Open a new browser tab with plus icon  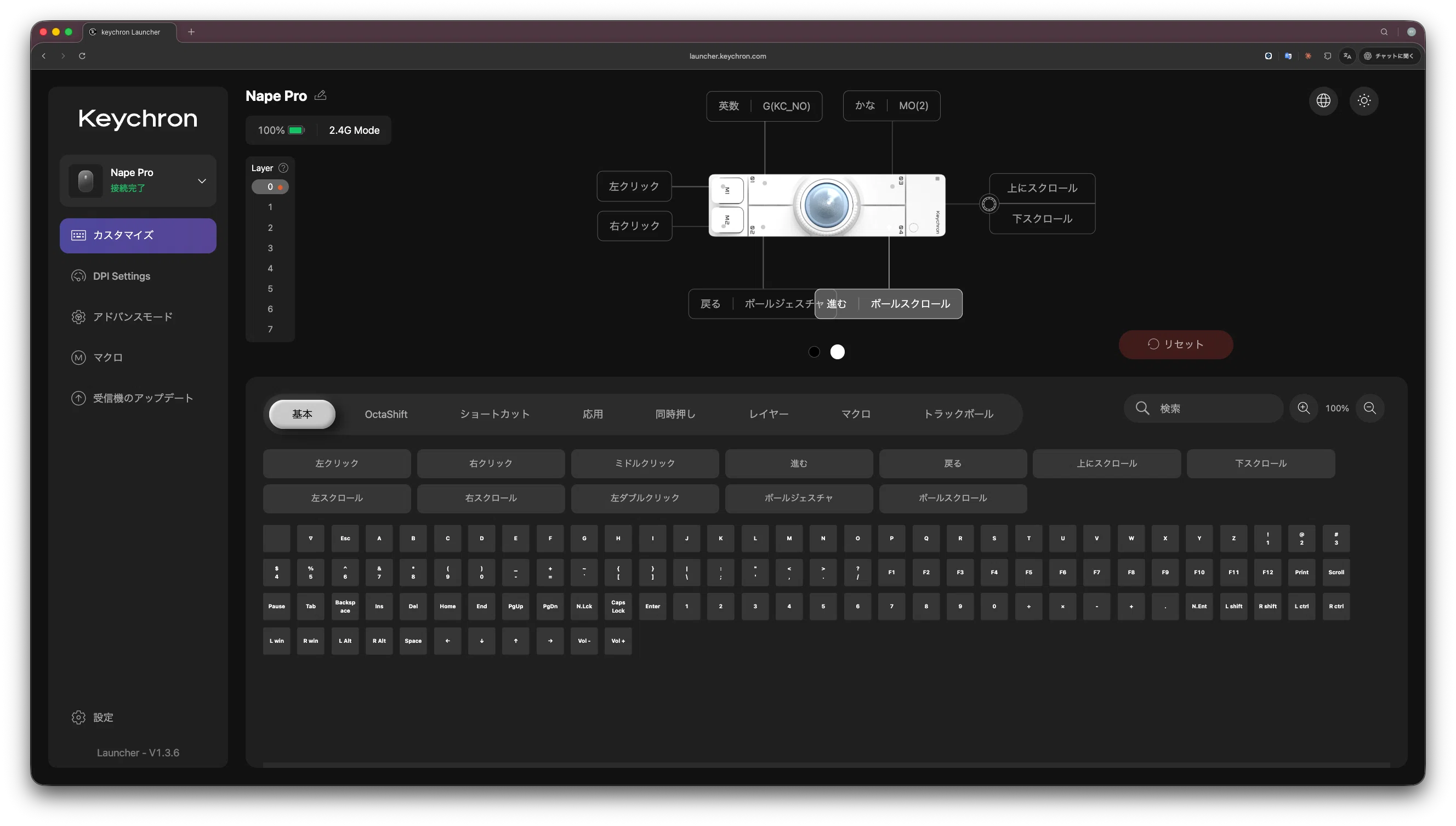point(191,32)
